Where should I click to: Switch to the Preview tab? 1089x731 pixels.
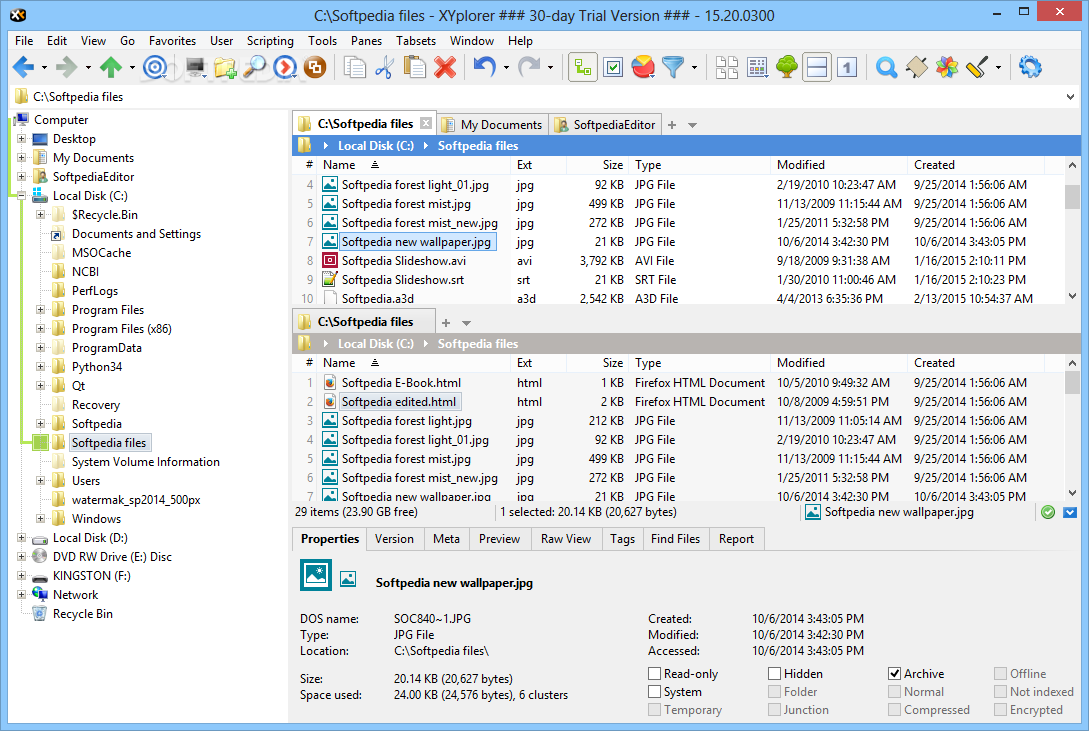499,539
